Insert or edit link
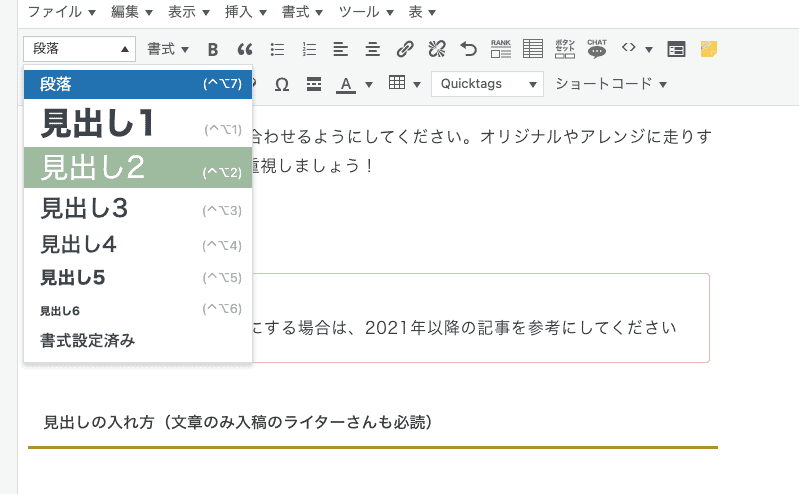The height and width of the screenshot is (494, 799). point(405,49)
